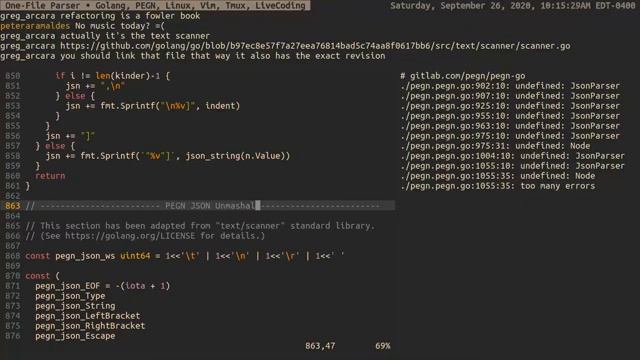This screenshot has height=360, width=640.
Task: Click 'pegn_json_LeftBracket' on line 874
Action: tap(88, 316)
